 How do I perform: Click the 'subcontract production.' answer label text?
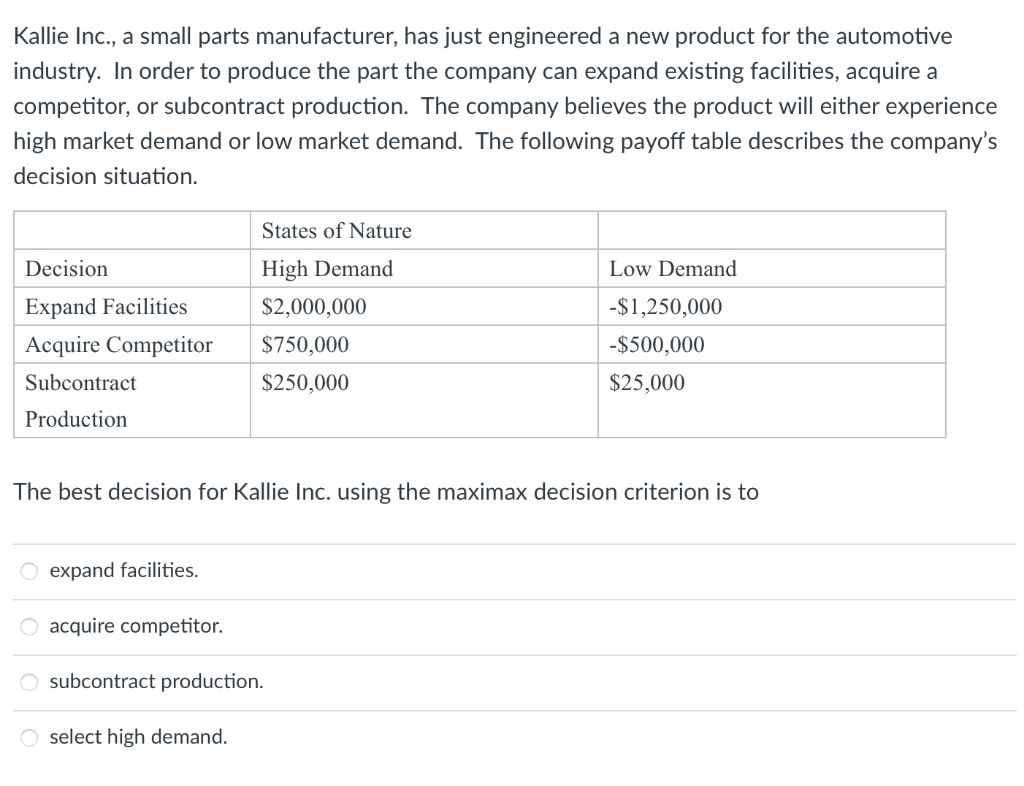157,682
